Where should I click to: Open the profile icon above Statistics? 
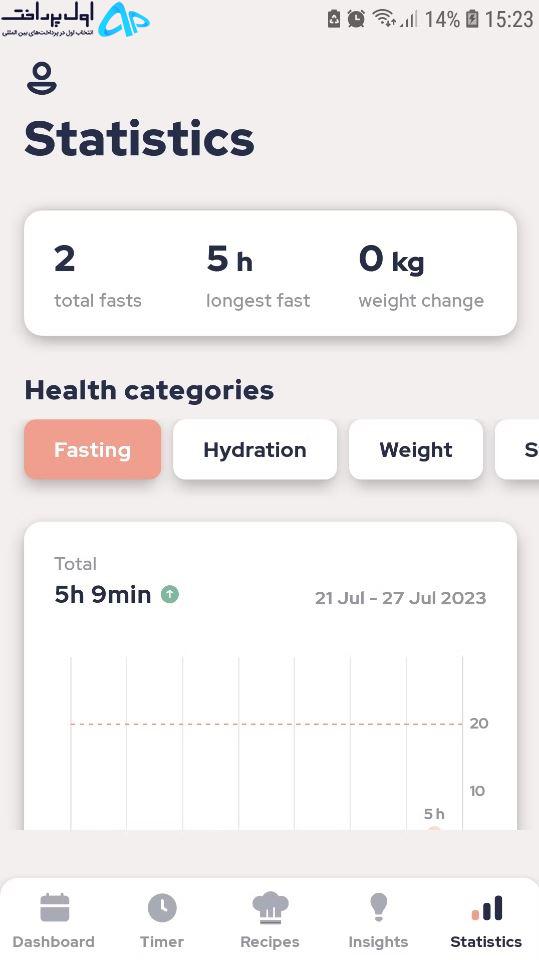(x=42, y=79)
